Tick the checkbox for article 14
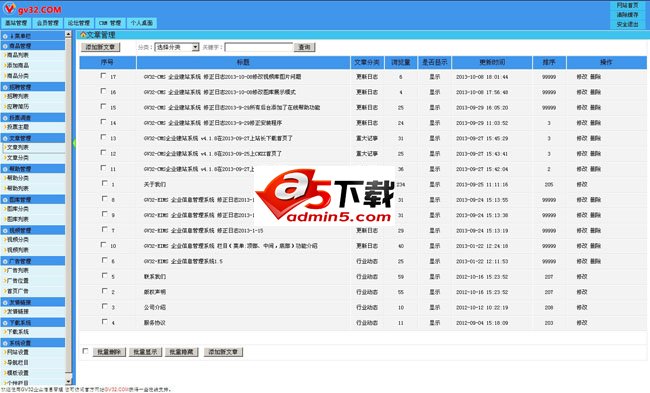The width and height of the screenshot is (650, 393). coord(104,121)
